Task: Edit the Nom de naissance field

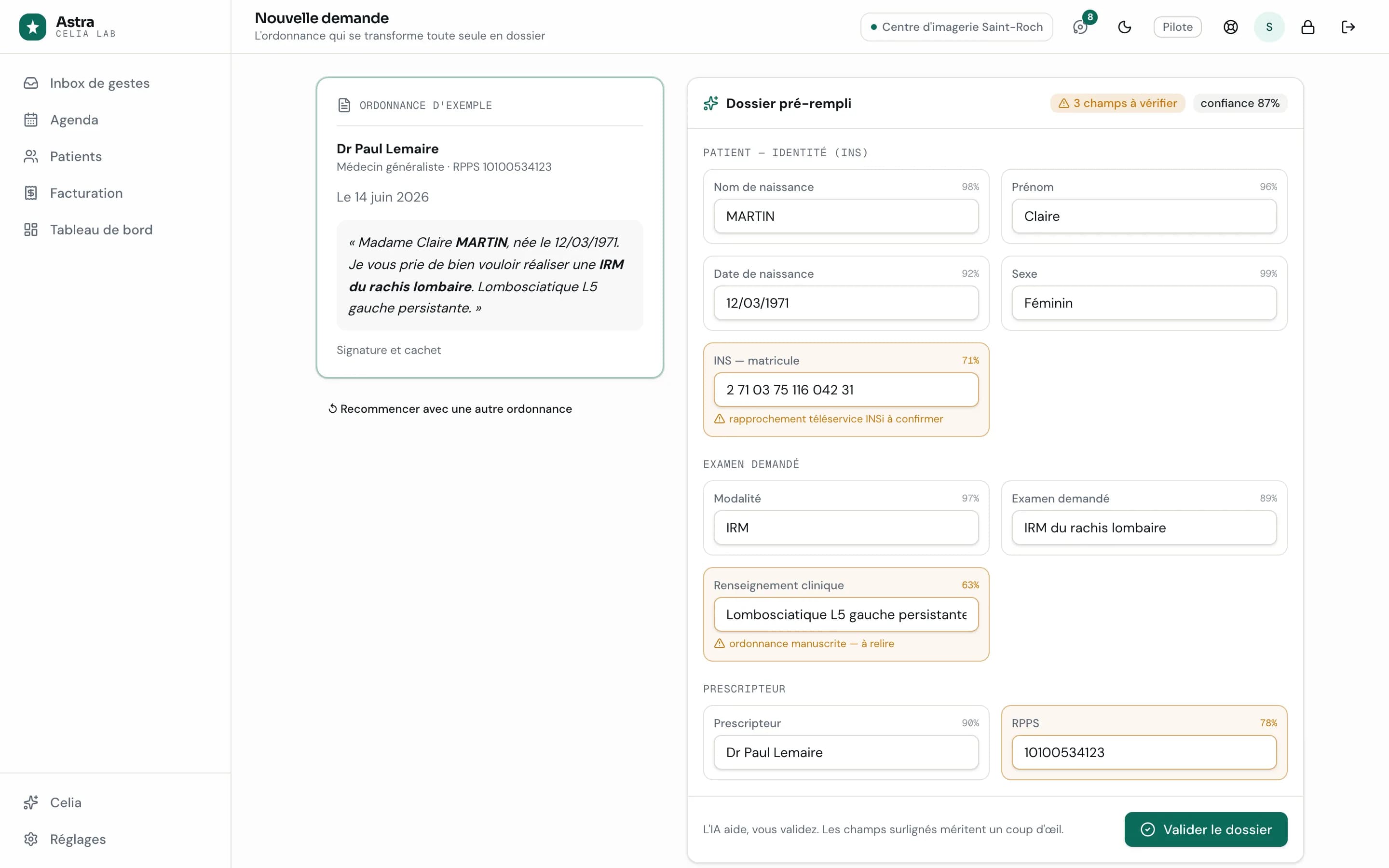Action: tap(846, 216)
